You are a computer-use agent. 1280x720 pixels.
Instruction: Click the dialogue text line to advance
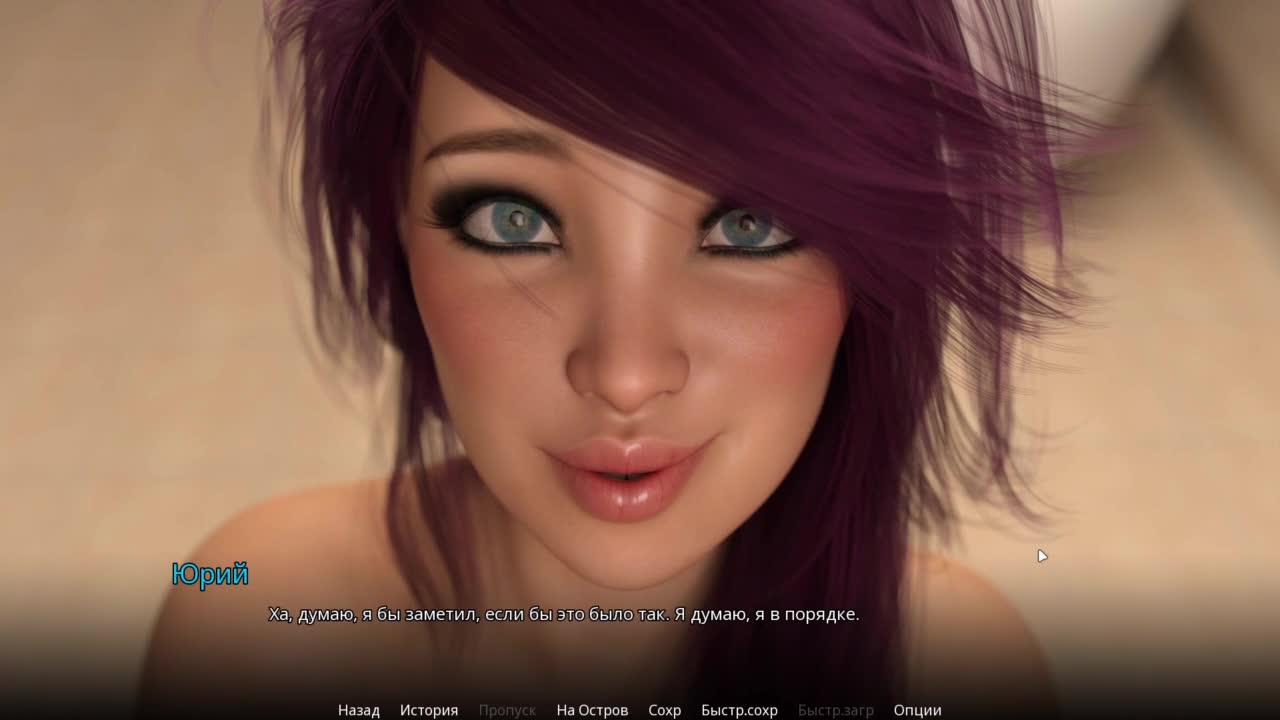tap(563, 615)
